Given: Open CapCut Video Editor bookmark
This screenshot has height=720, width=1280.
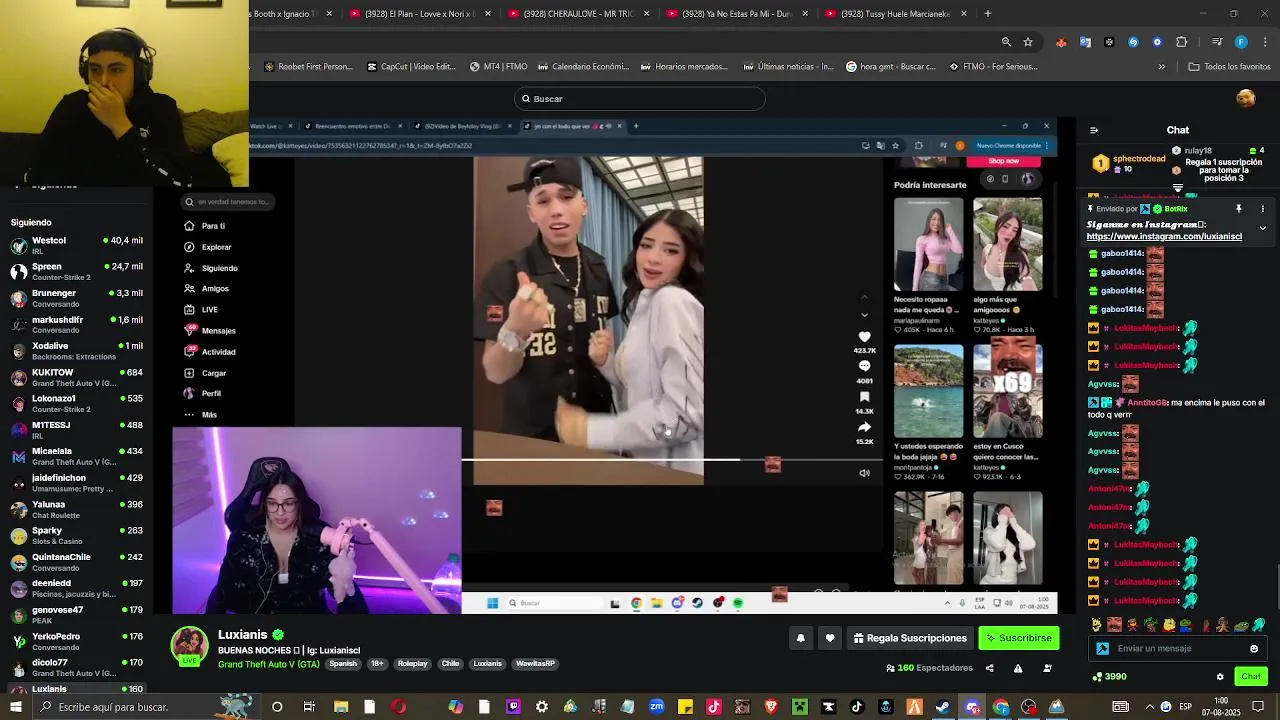Looking at the screenshot, I should pyautogui.click(x=411, y=67).
